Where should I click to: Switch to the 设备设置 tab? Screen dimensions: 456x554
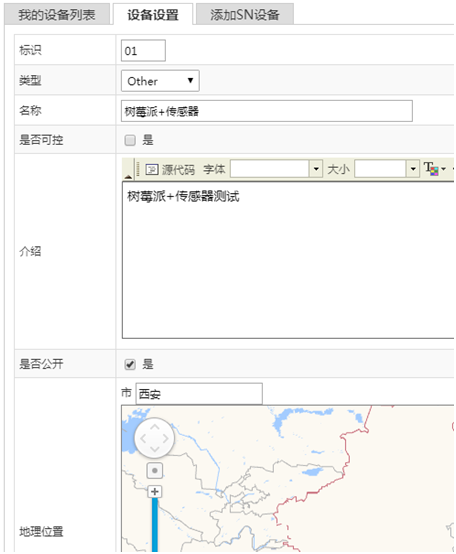pyautogui.click(x=153, y=14)
